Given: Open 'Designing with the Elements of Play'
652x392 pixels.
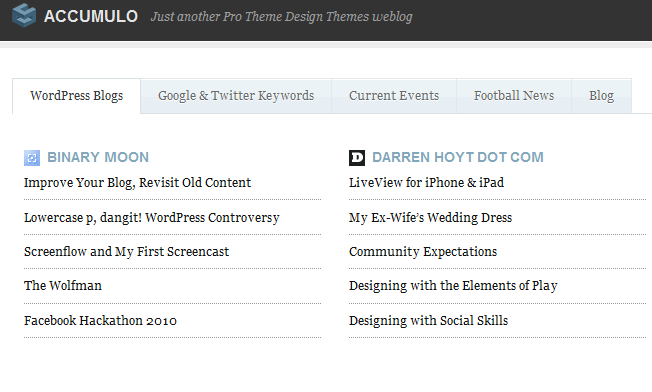Looking at the screenshot, I should 453,286.
